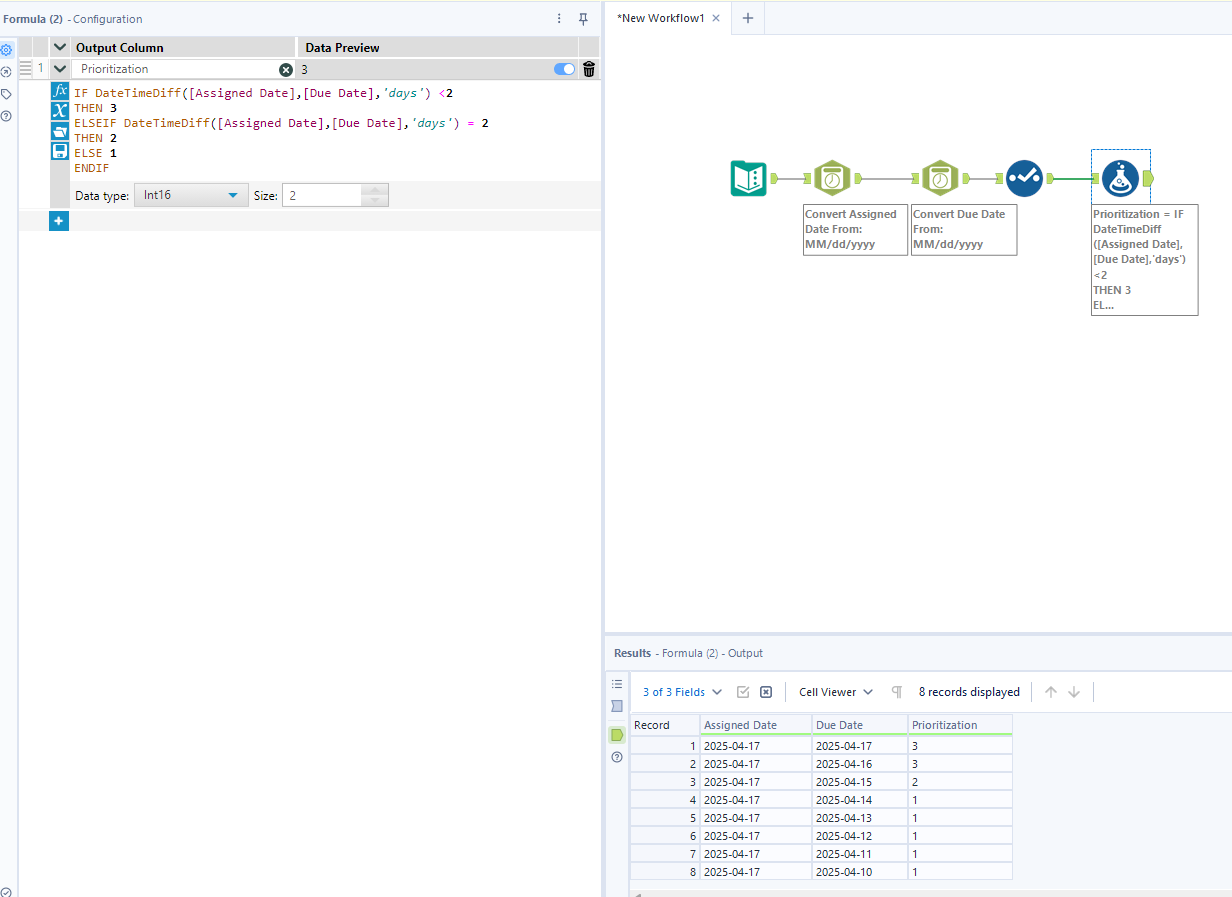Toggle whitespace display with the paragraph icon

point(896,691)
